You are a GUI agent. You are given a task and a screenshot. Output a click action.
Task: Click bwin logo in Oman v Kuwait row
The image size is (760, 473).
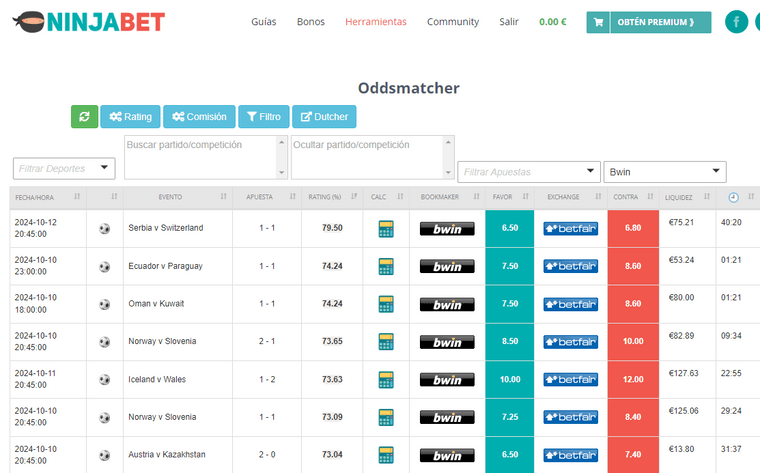point(447,304)
